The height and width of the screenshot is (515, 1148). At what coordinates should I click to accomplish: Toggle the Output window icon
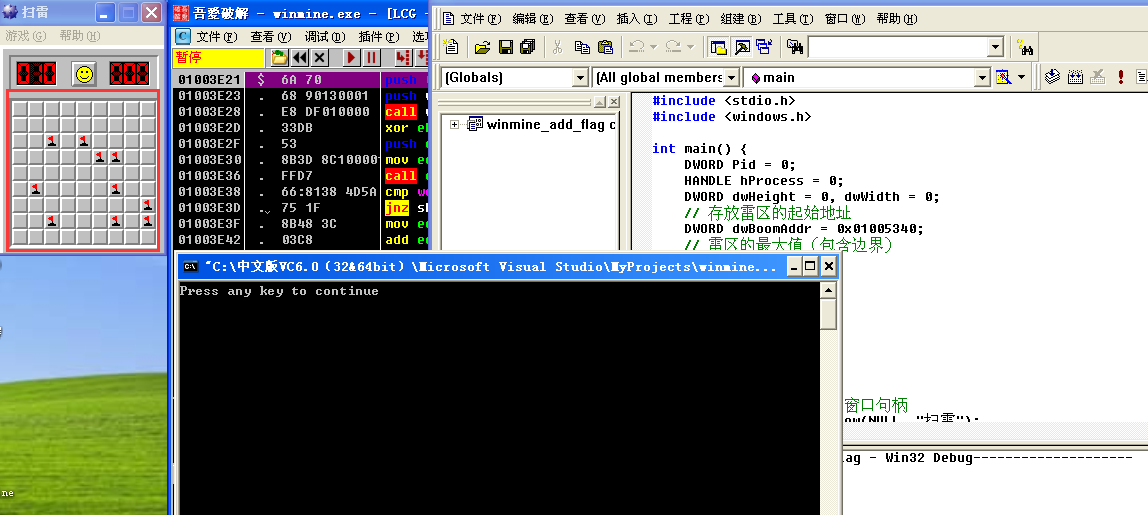742,47
